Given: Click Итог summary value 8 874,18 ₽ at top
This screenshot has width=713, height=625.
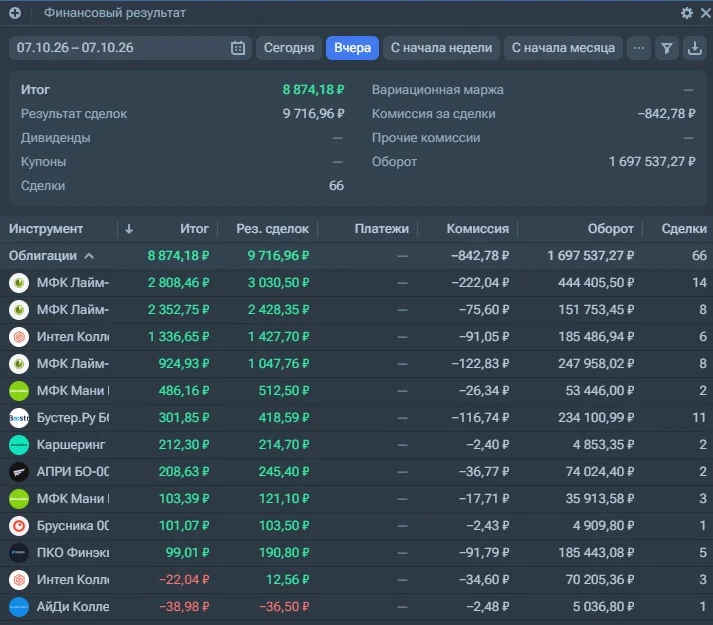Looking at the screenshot, I should (x=313, y=90).
